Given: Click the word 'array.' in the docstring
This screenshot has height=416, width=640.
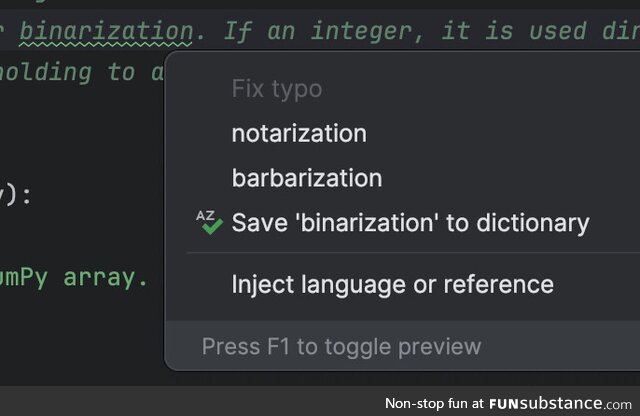Looking at the screenshot, I should click(x=106, y=278).
